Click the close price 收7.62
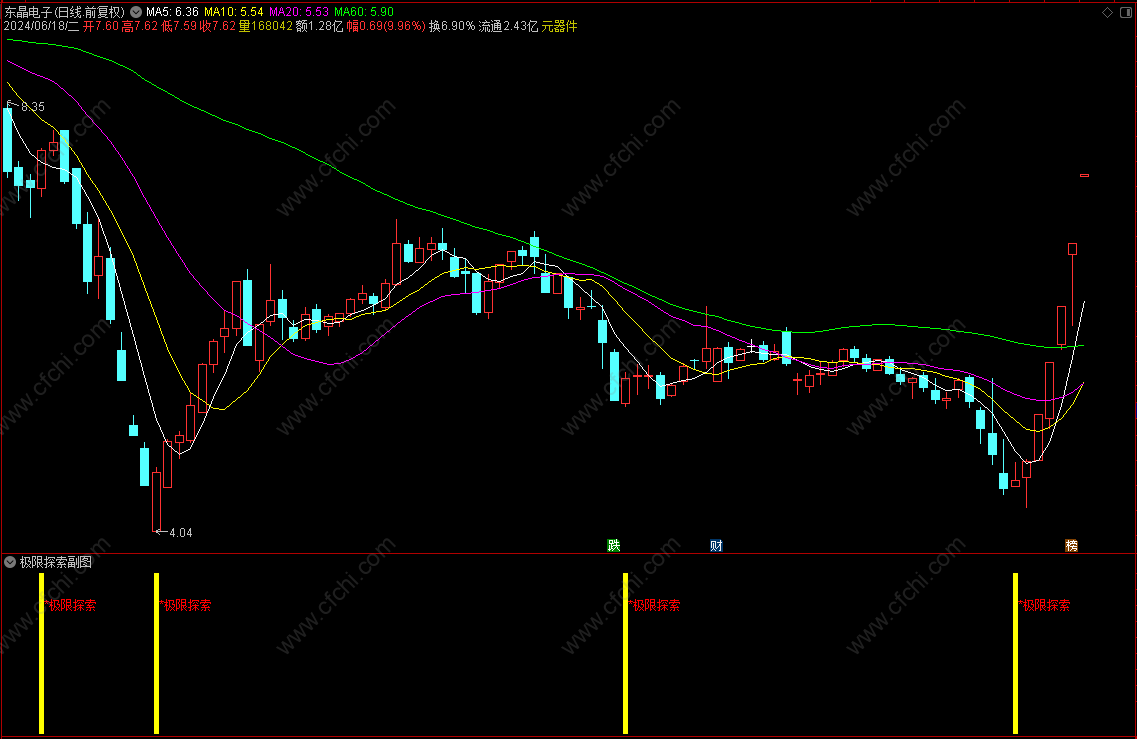This screenshot has width=1137, height=739. point(218,27)
